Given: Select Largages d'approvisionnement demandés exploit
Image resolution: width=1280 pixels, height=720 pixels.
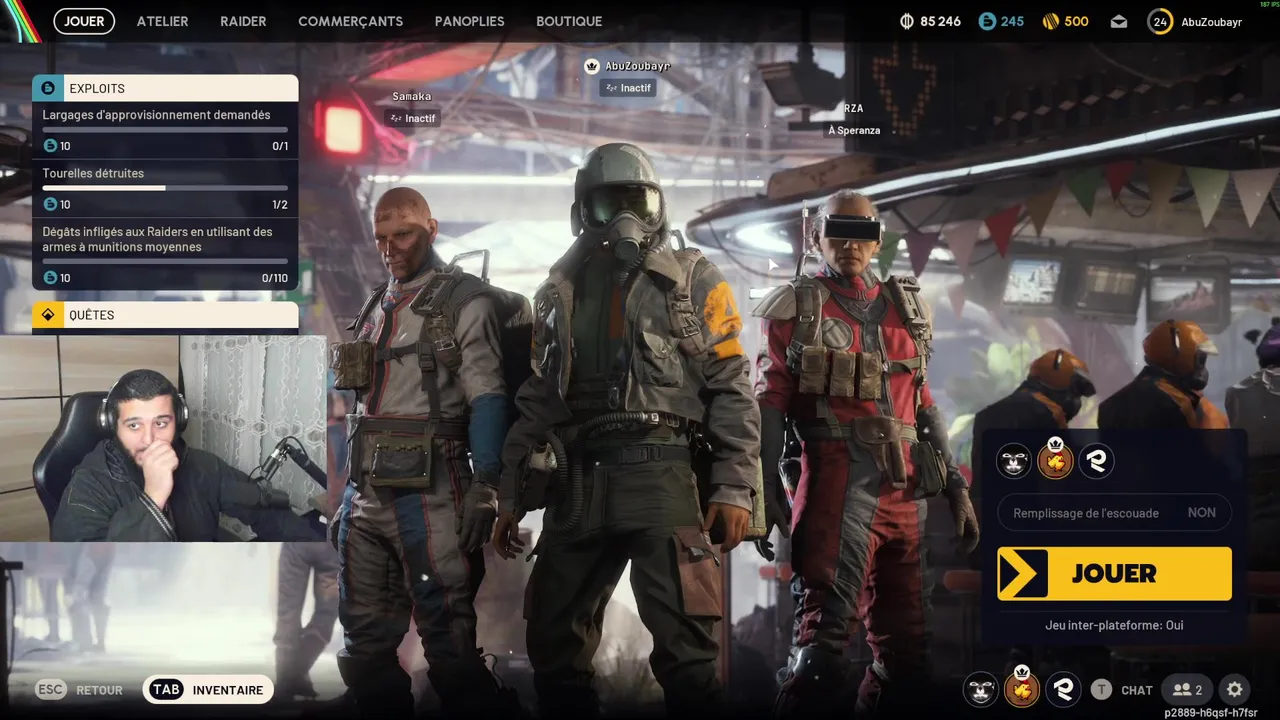Looking at the screenshot, I should tap(165, 131).
